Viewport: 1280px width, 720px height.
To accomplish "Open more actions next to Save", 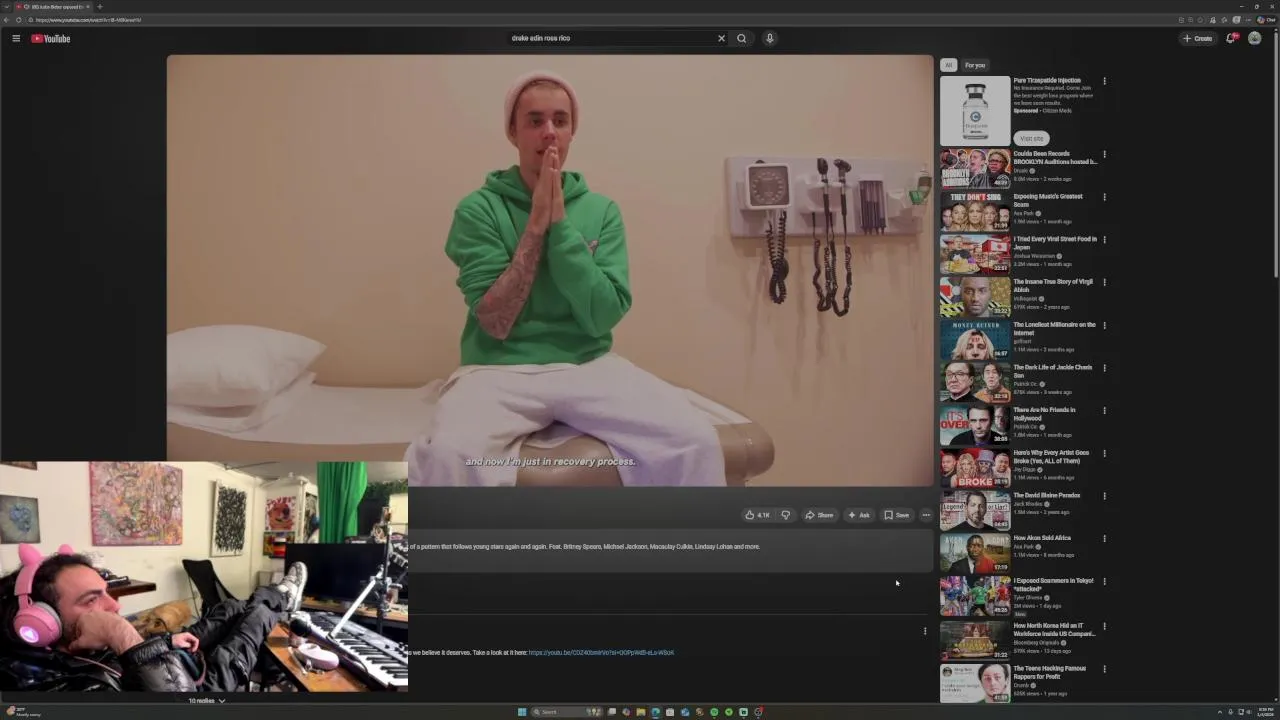I will click(926, 515).
